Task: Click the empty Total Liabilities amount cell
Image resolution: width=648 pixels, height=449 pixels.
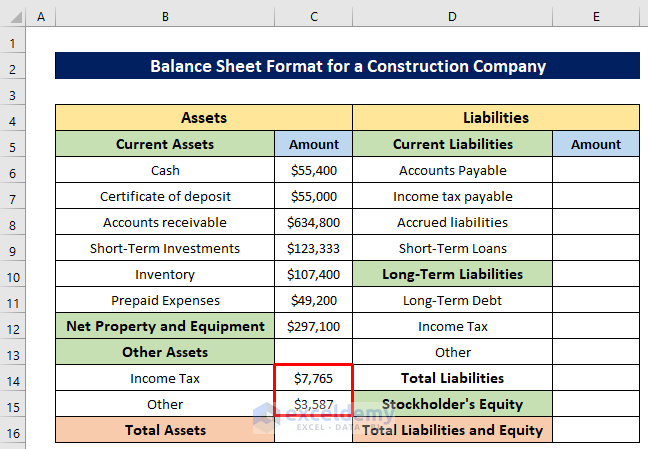Action: click(595, 378)
